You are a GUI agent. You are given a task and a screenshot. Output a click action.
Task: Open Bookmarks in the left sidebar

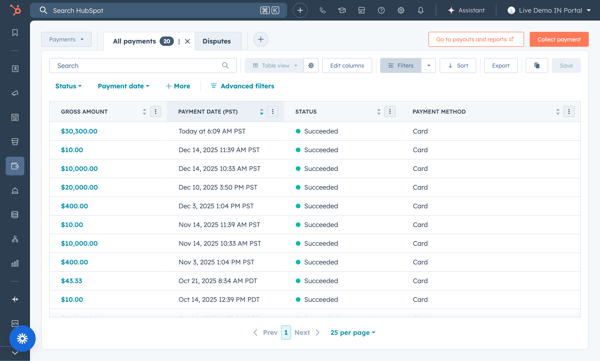tap(15, 33)
